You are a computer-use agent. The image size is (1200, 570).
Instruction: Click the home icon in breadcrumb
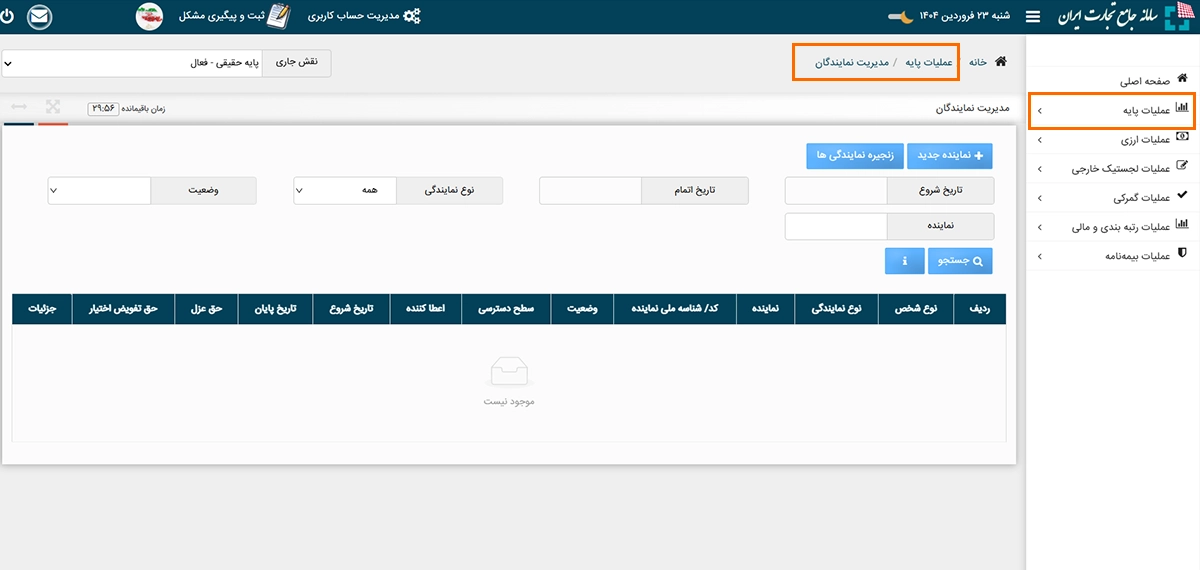pos(1000,62)
